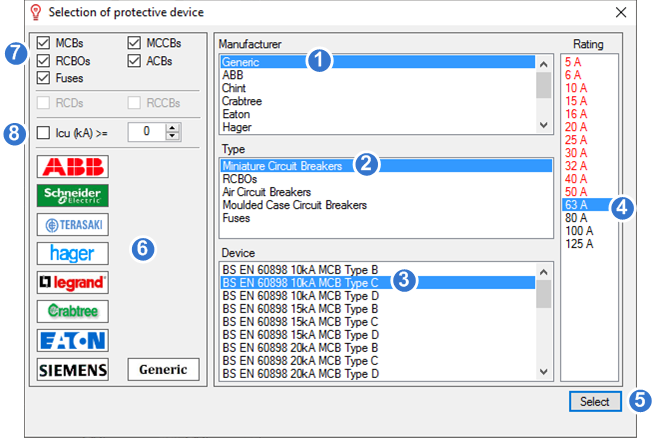Select BS EN 60898 20kA MCB Type B

click(378, 347)
